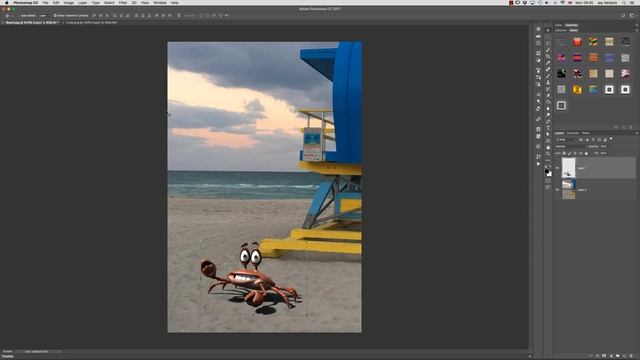The height and width of the screenshot is (360, 640).
Task: Select the Crop tool
Action: 548,56
